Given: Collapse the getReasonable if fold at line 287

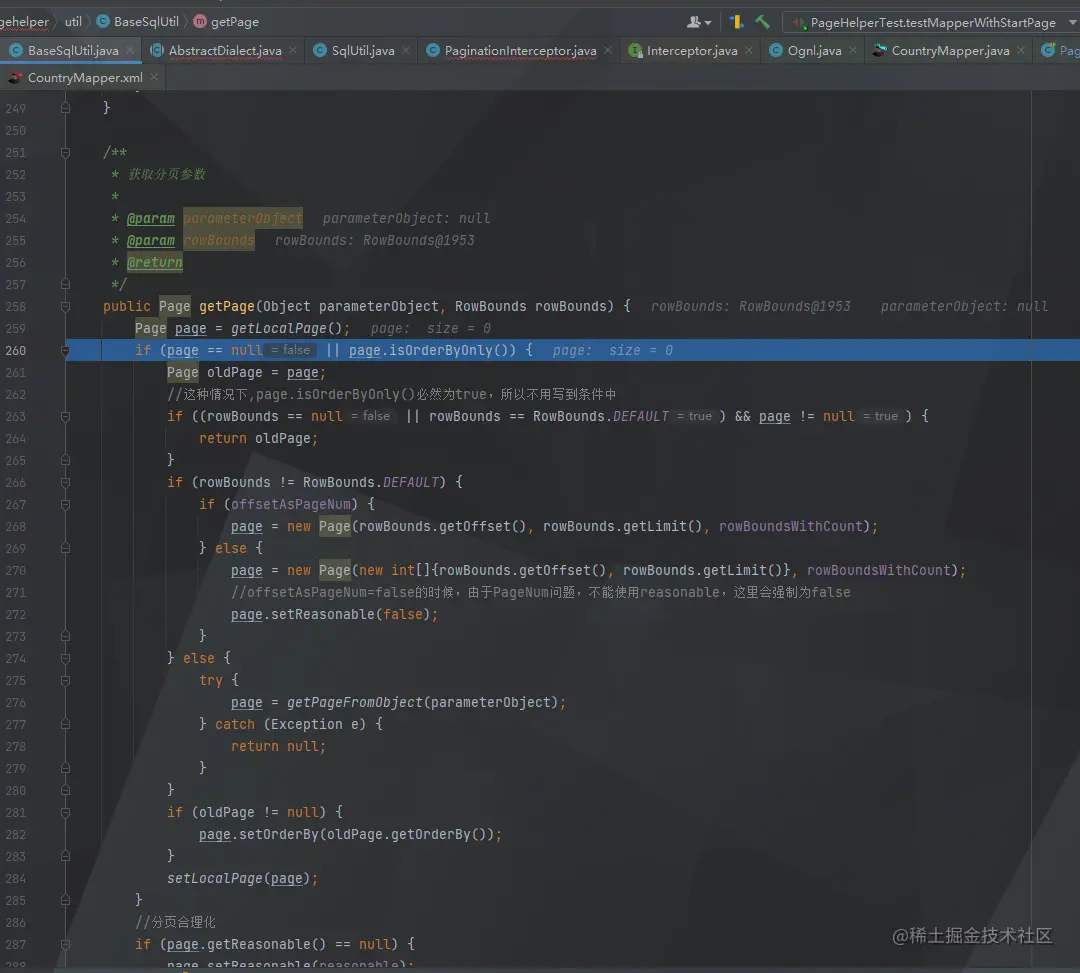Looking at the screenshot, I should point(65,945).
